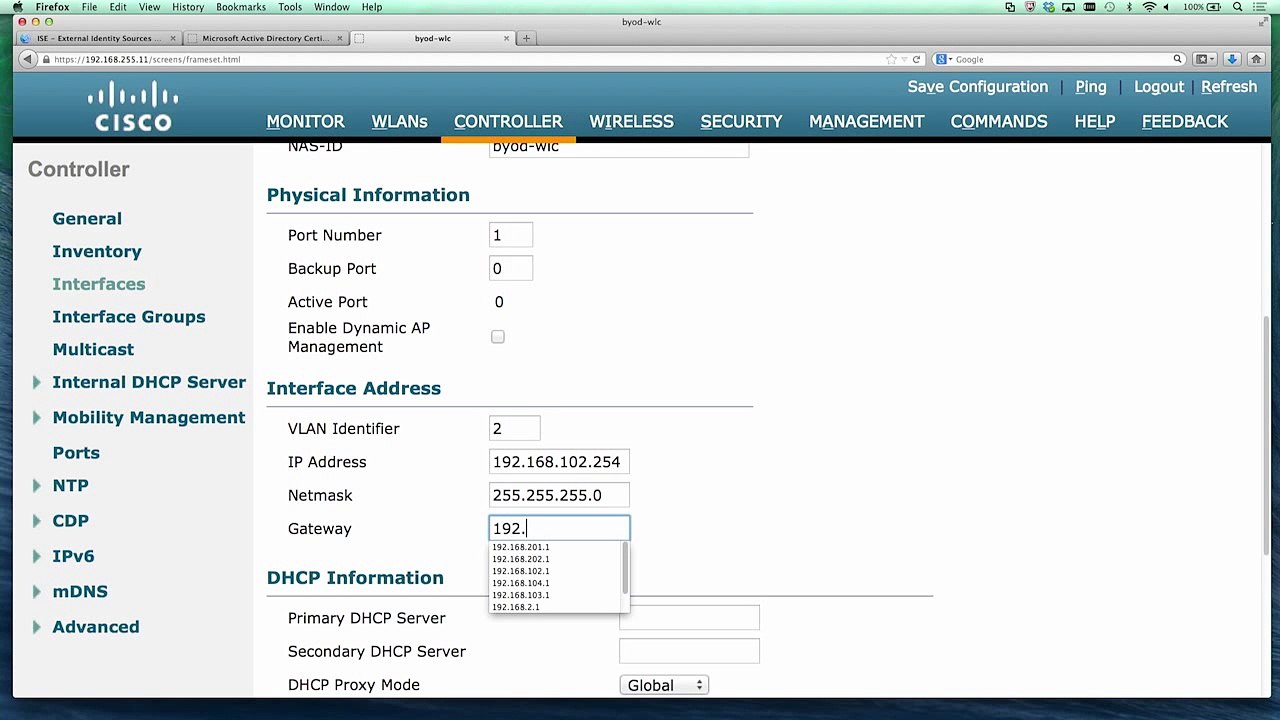Select Interface Groups in the sidebar

129,317
